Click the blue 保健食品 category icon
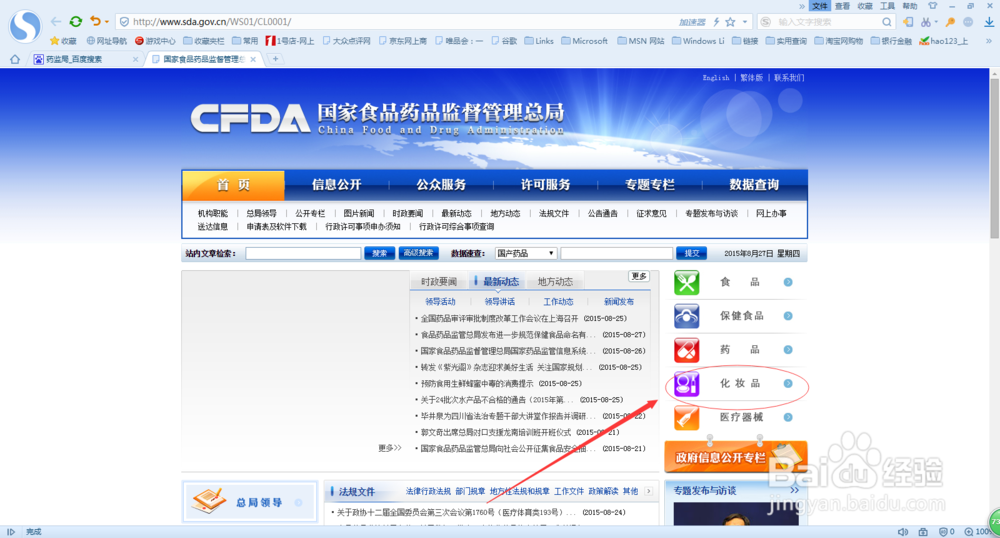Image resolution: width=1000 pixels, height=538 pixels. [x=687, y=316]
